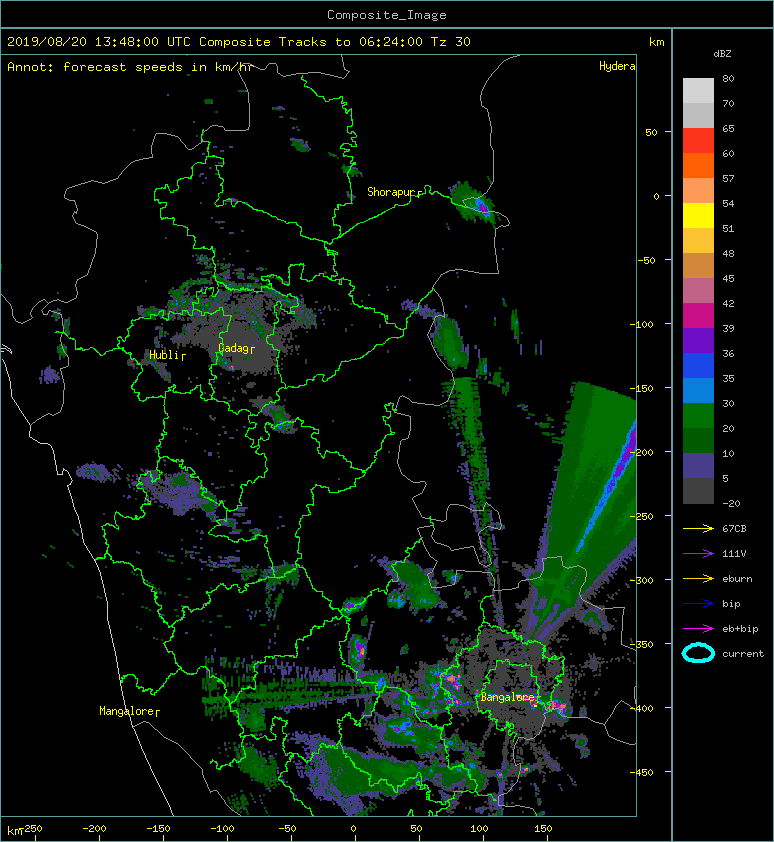Click the 'km' unit label beside the timestamp
This screenshot has width=774, height=842.
tap(657, 42)
